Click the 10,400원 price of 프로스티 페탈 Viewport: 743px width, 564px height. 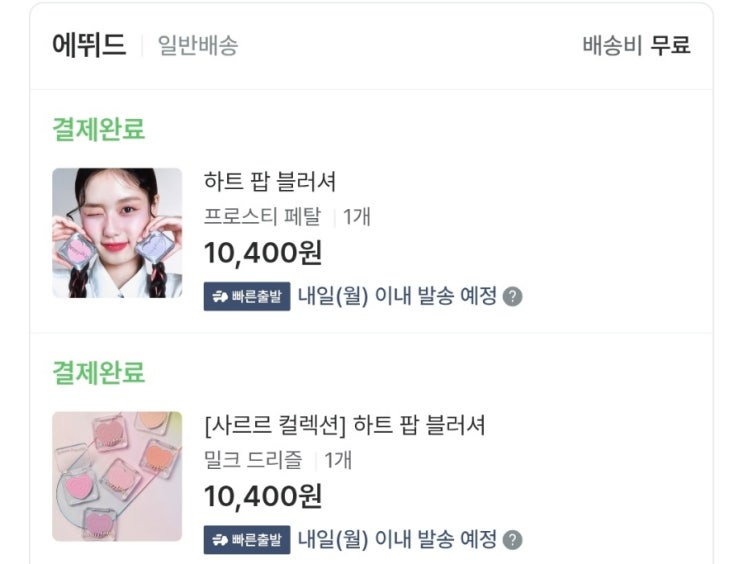pos(263,253)
